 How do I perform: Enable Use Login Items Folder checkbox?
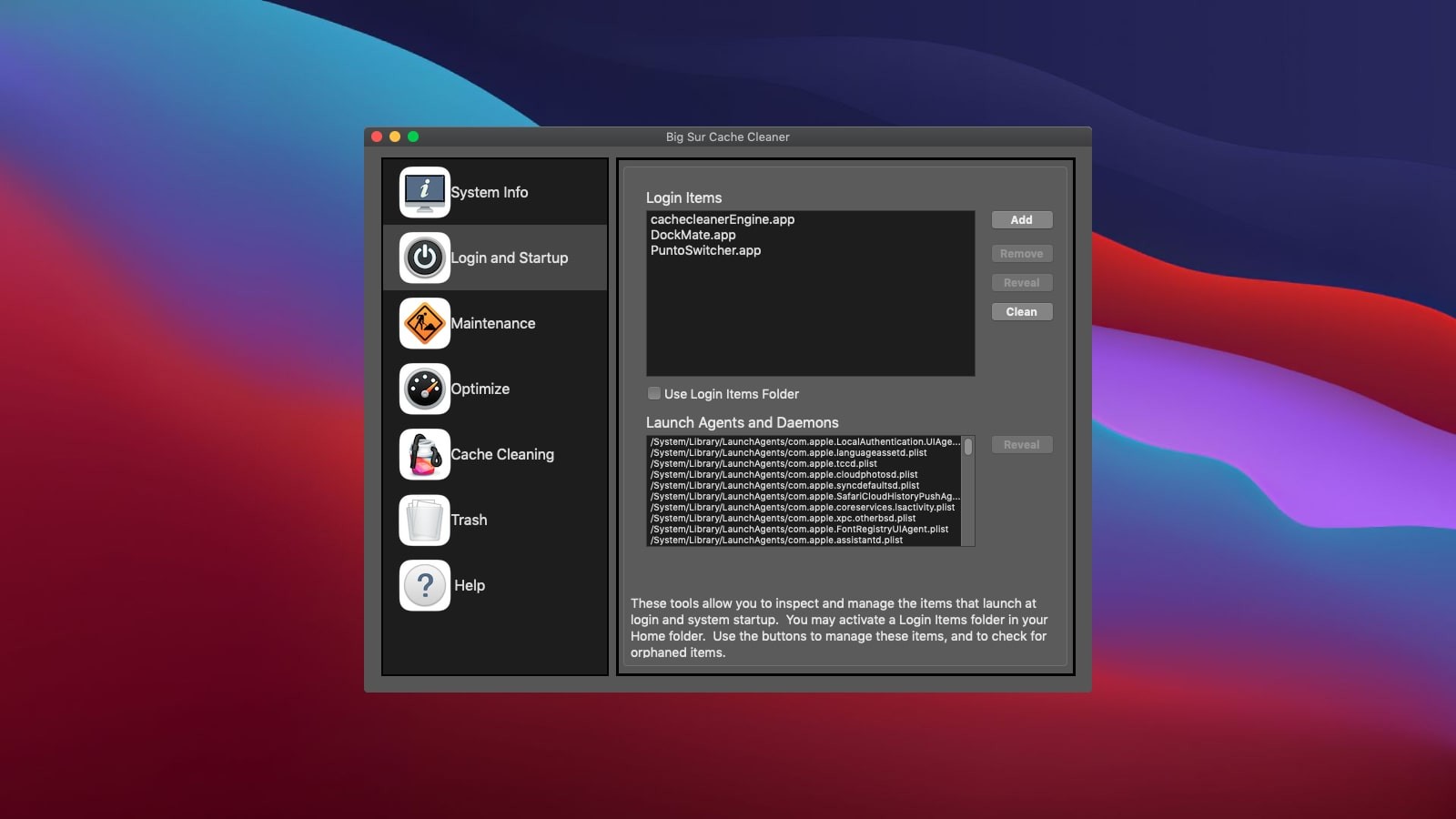654,393
